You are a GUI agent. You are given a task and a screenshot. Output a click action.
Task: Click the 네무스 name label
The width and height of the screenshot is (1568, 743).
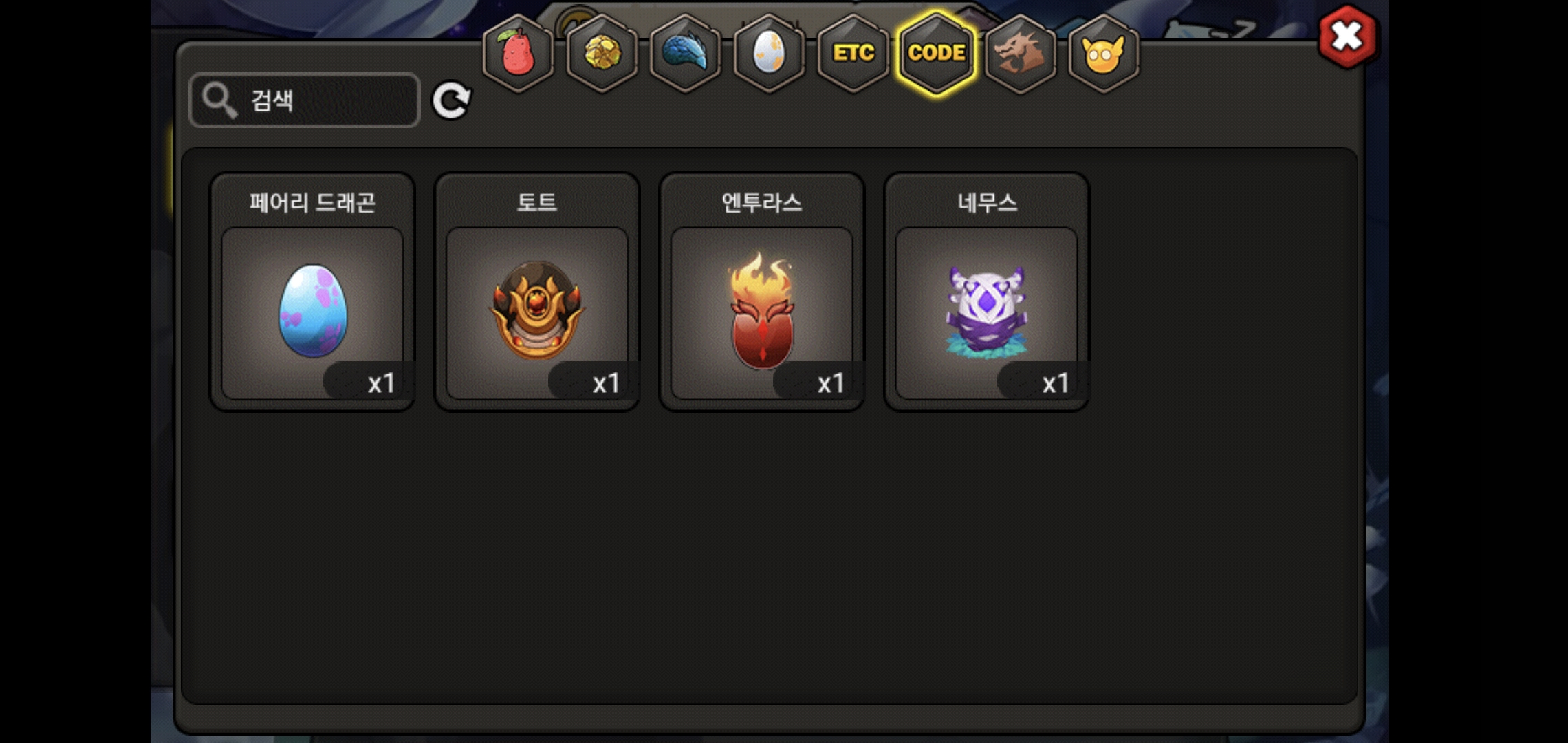(x=987, y=202)
